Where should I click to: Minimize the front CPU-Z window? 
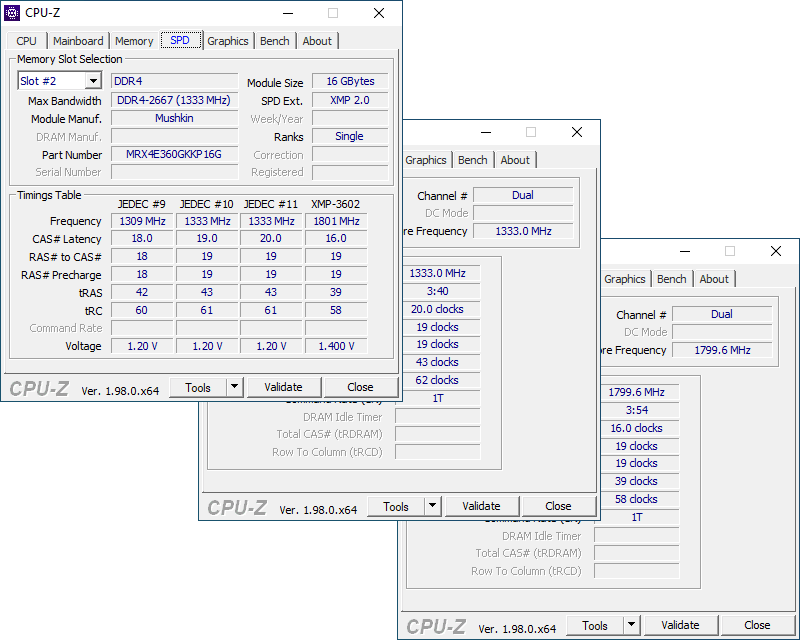pyautogui.click(x=288, y=13)
